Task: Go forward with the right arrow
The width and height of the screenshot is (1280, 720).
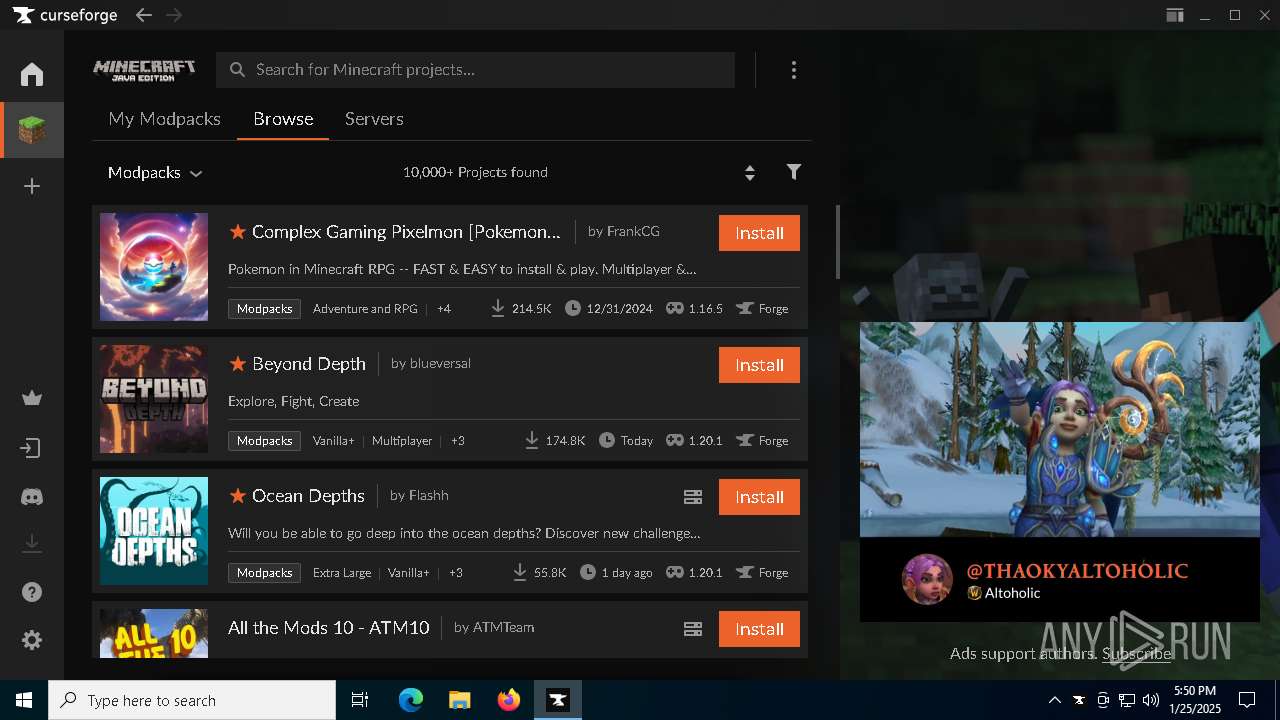Action: click(174, 15)
